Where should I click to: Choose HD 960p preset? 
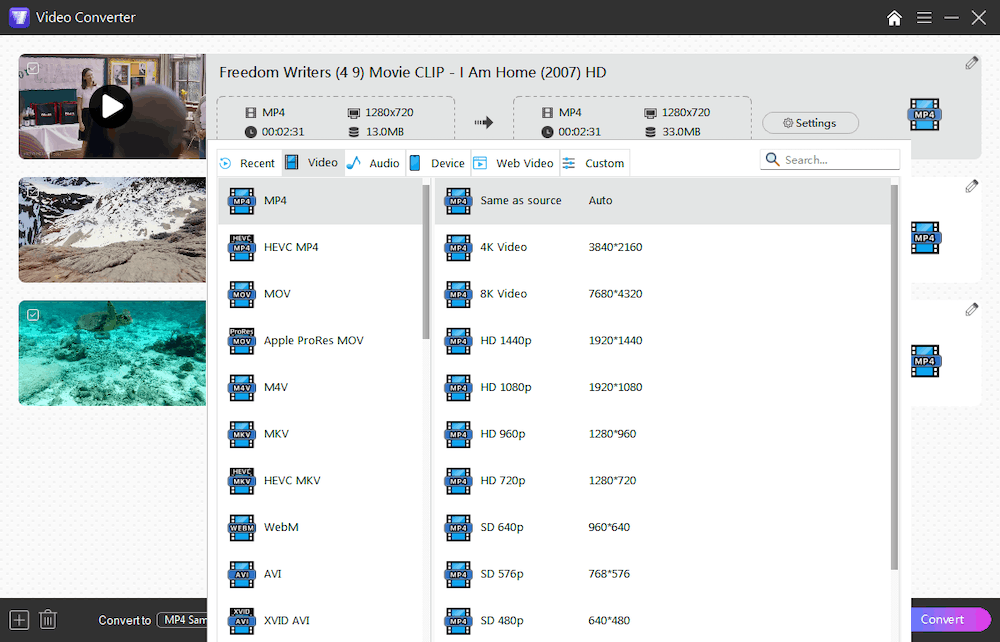(662, 434)
